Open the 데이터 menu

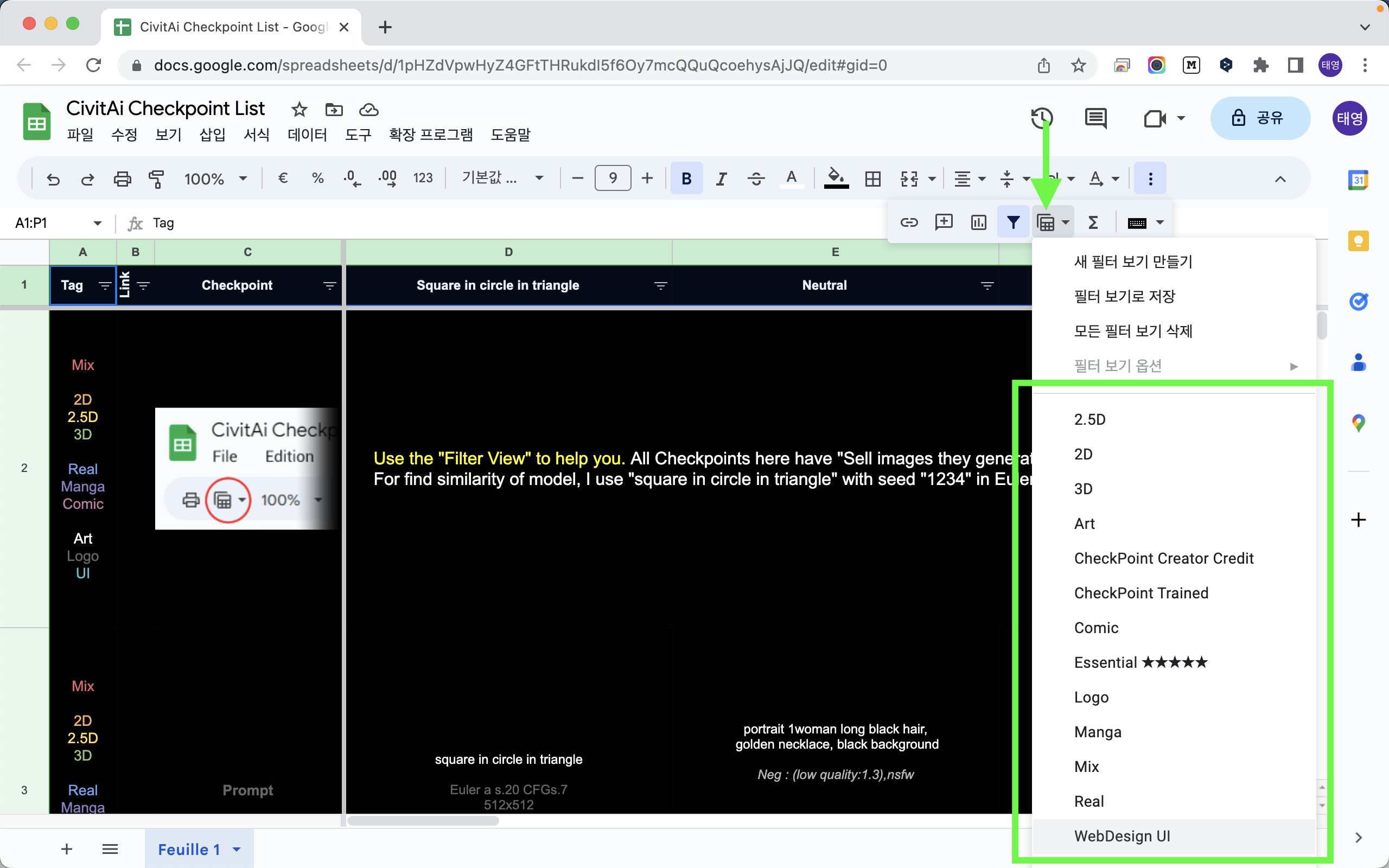coord(308,135)
